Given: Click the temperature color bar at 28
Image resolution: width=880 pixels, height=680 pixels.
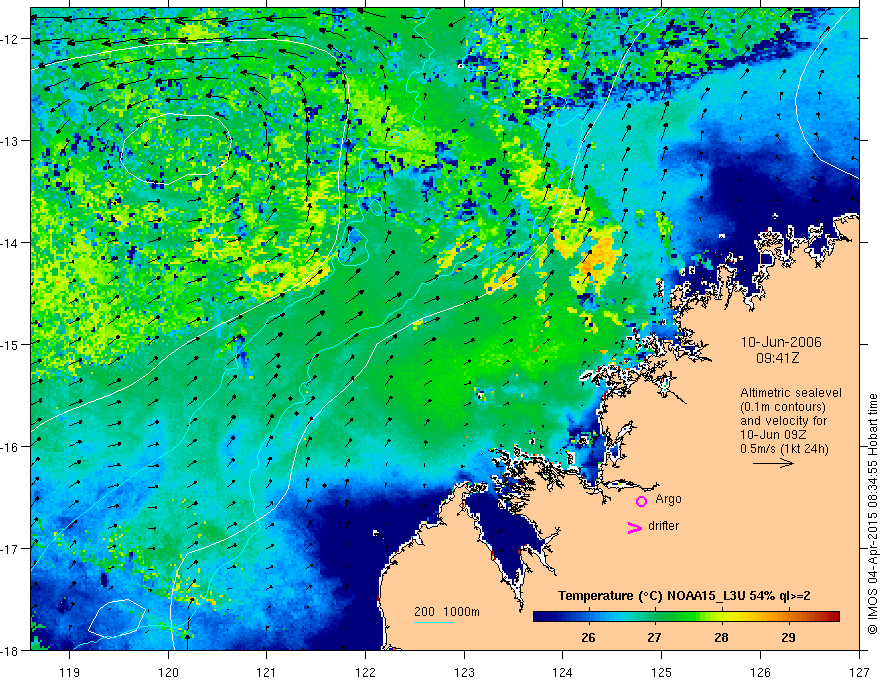Looking at the screenshot, I should pos(721,617).
